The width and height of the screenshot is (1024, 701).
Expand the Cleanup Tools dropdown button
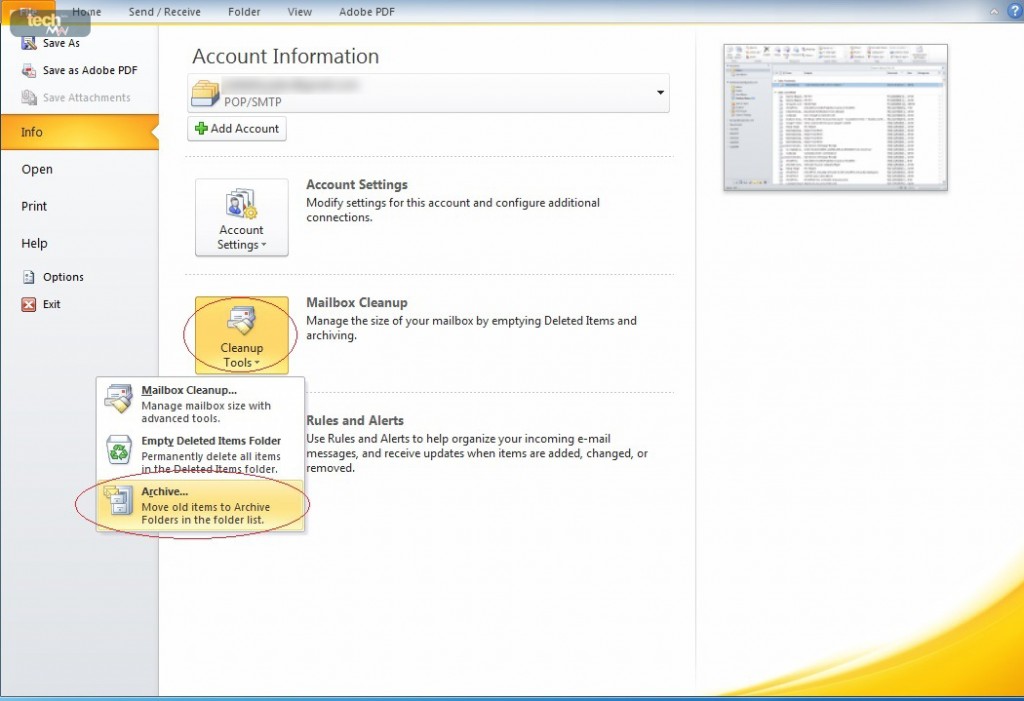coord(241,335)
